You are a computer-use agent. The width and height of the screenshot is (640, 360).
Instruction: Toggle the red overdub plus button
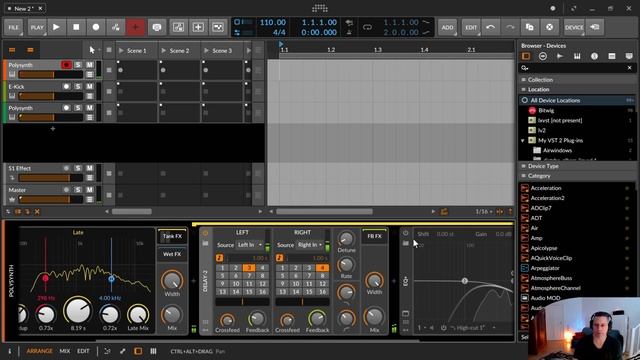(x=136, y=27)
